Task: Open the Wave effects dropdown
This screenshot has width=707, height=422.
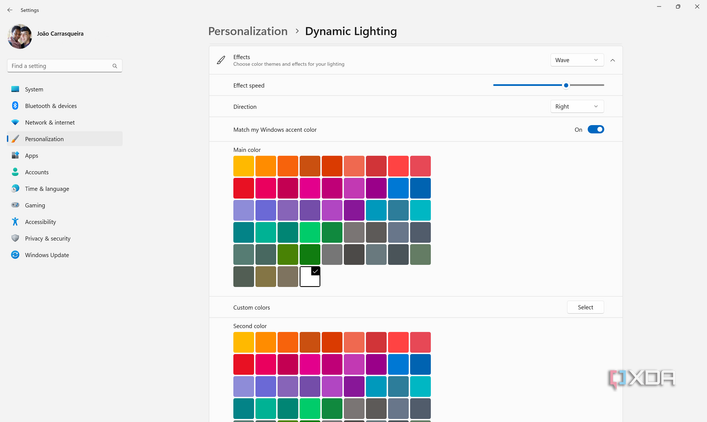Action: [x=577, y=60]
